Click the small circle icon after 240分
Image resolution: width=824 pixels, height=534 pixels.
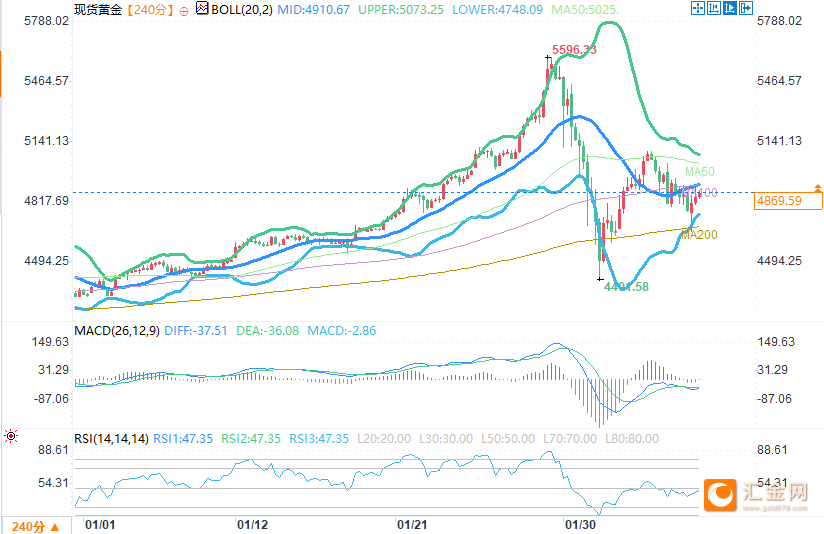tap(182, 9)
